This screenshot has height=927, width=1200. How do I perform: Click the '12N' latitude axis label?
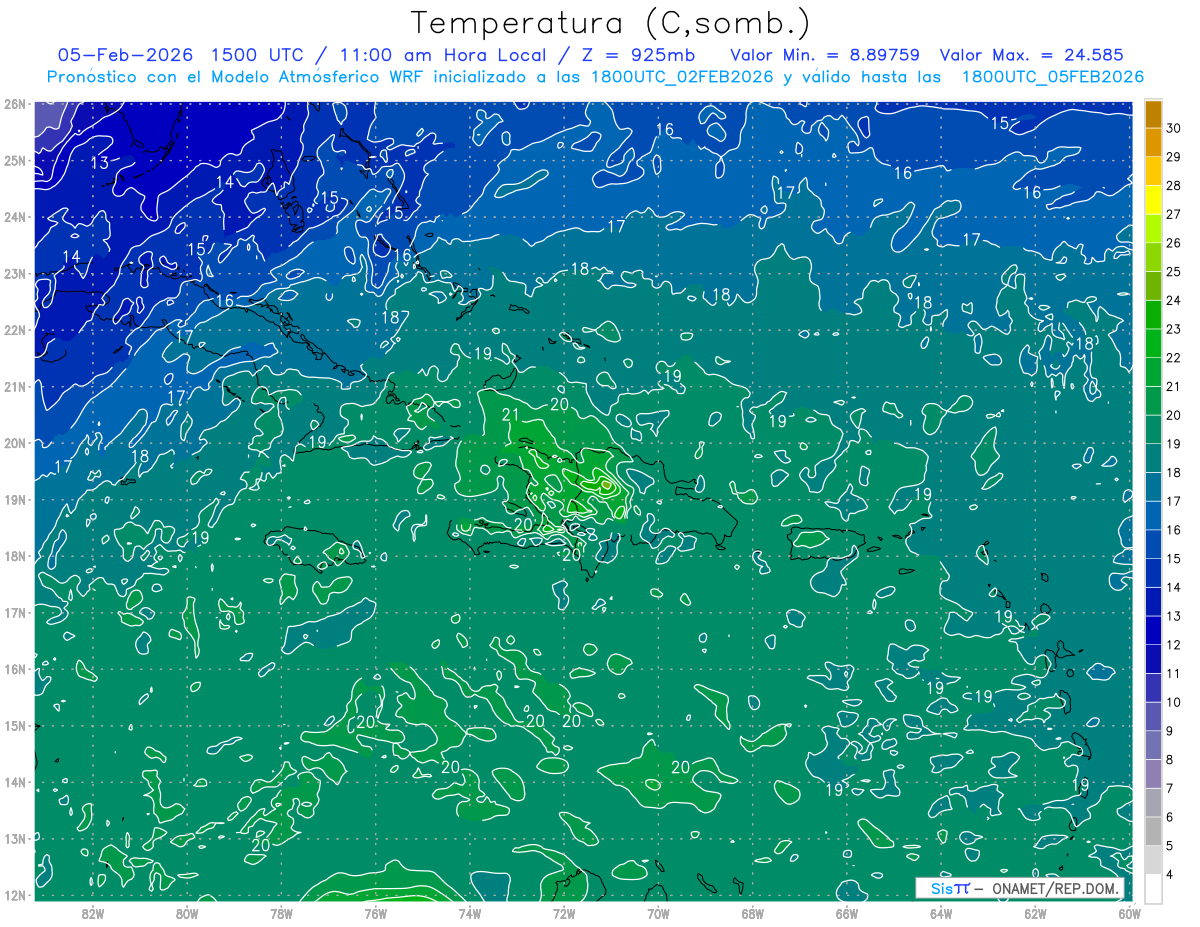(15, 895)
